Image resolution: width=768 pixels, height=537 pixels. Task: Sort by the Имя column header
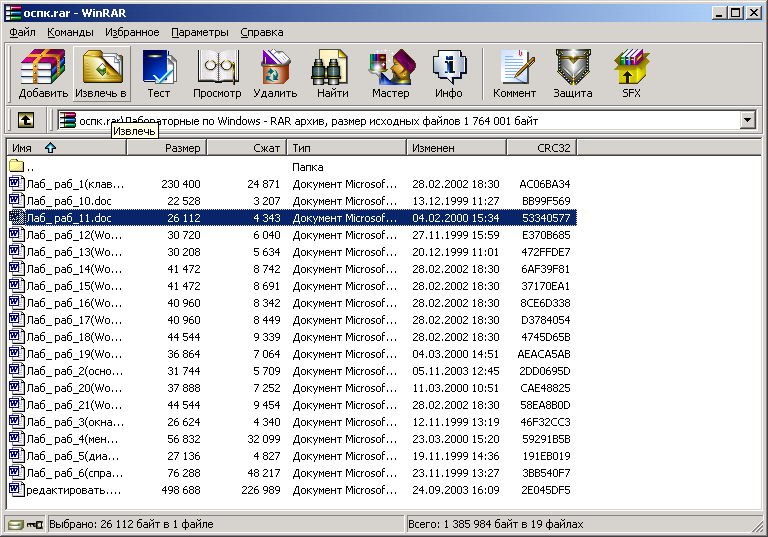point(67,147)
